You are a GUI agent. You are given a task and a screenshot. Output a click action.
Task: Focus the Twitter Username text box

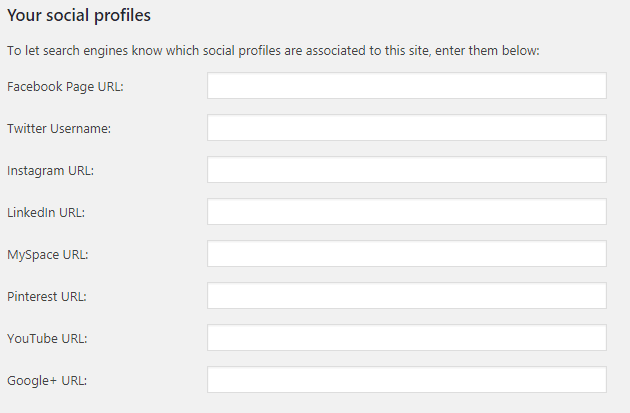click(x=406, y=128)
